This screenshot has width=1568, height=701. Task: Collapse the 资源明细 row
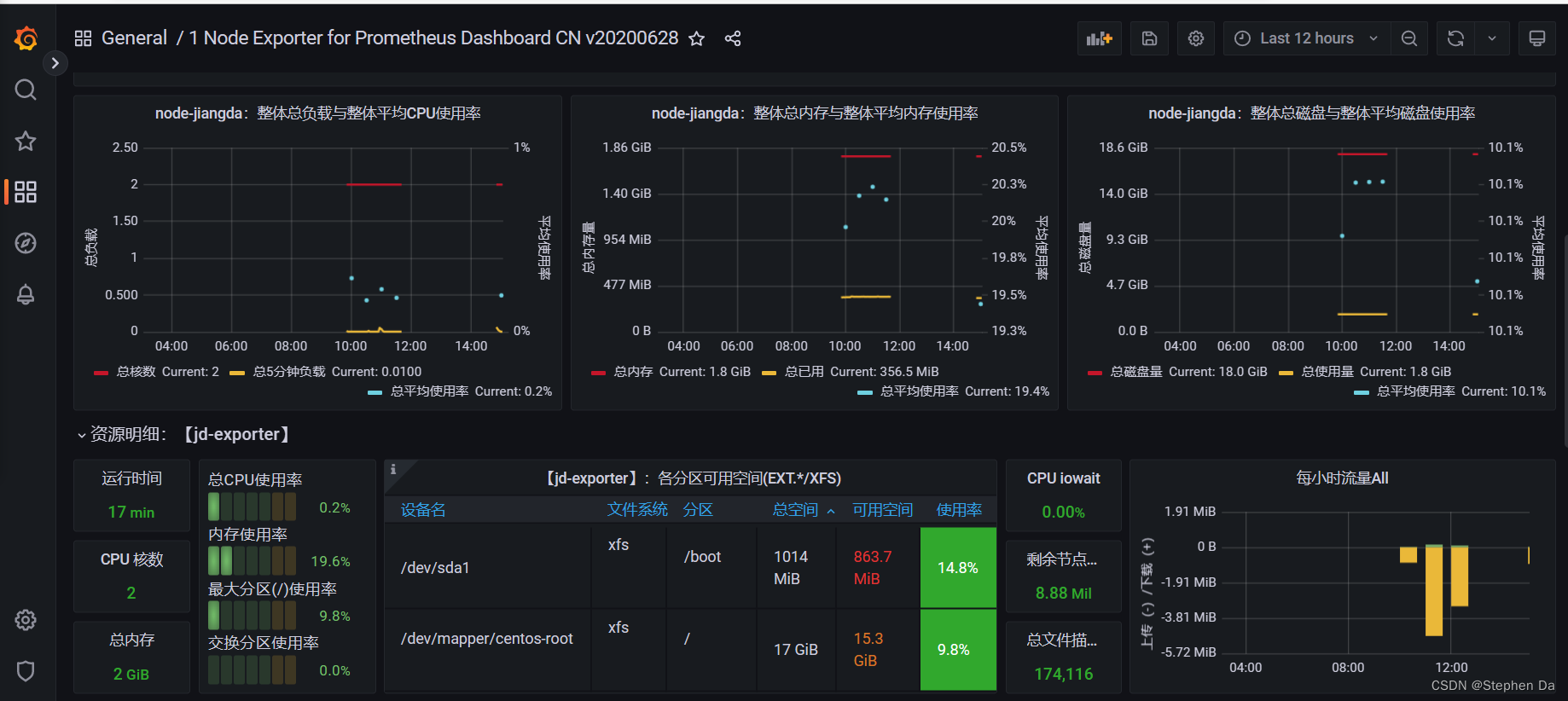coord(82,435)
